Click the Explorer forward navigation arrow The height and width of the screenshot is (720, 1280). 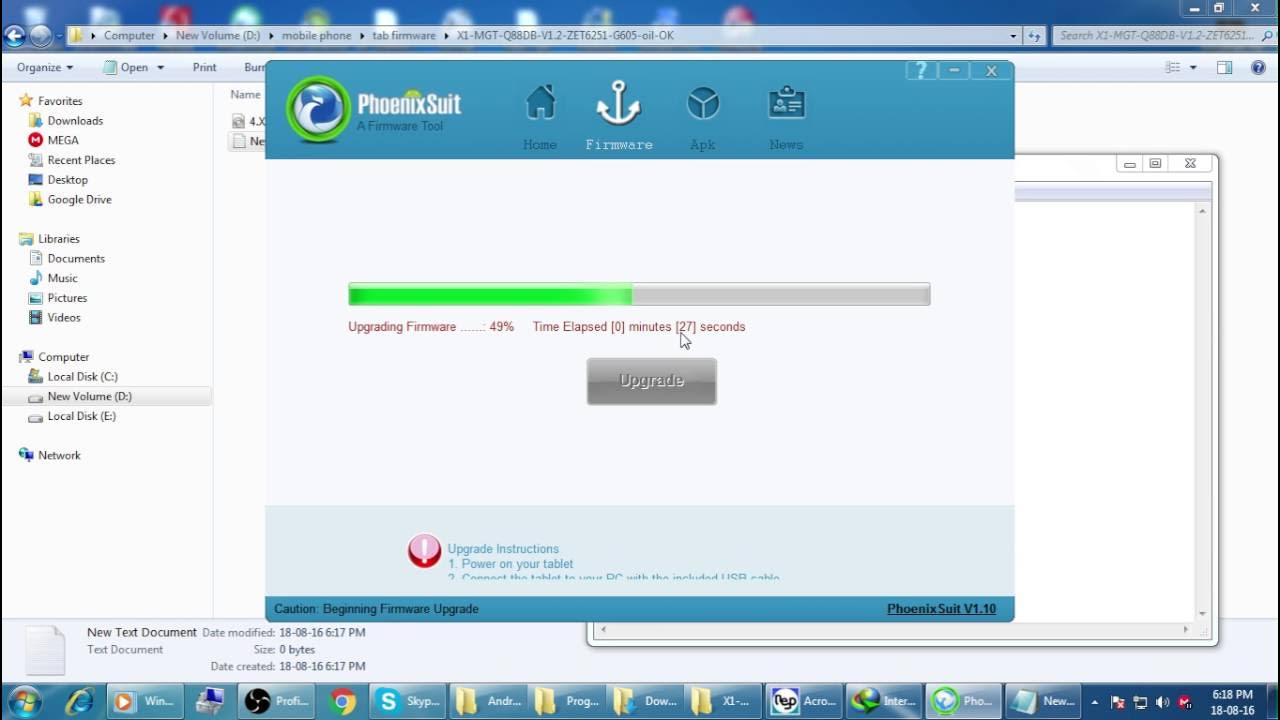[x=40, y=36]
